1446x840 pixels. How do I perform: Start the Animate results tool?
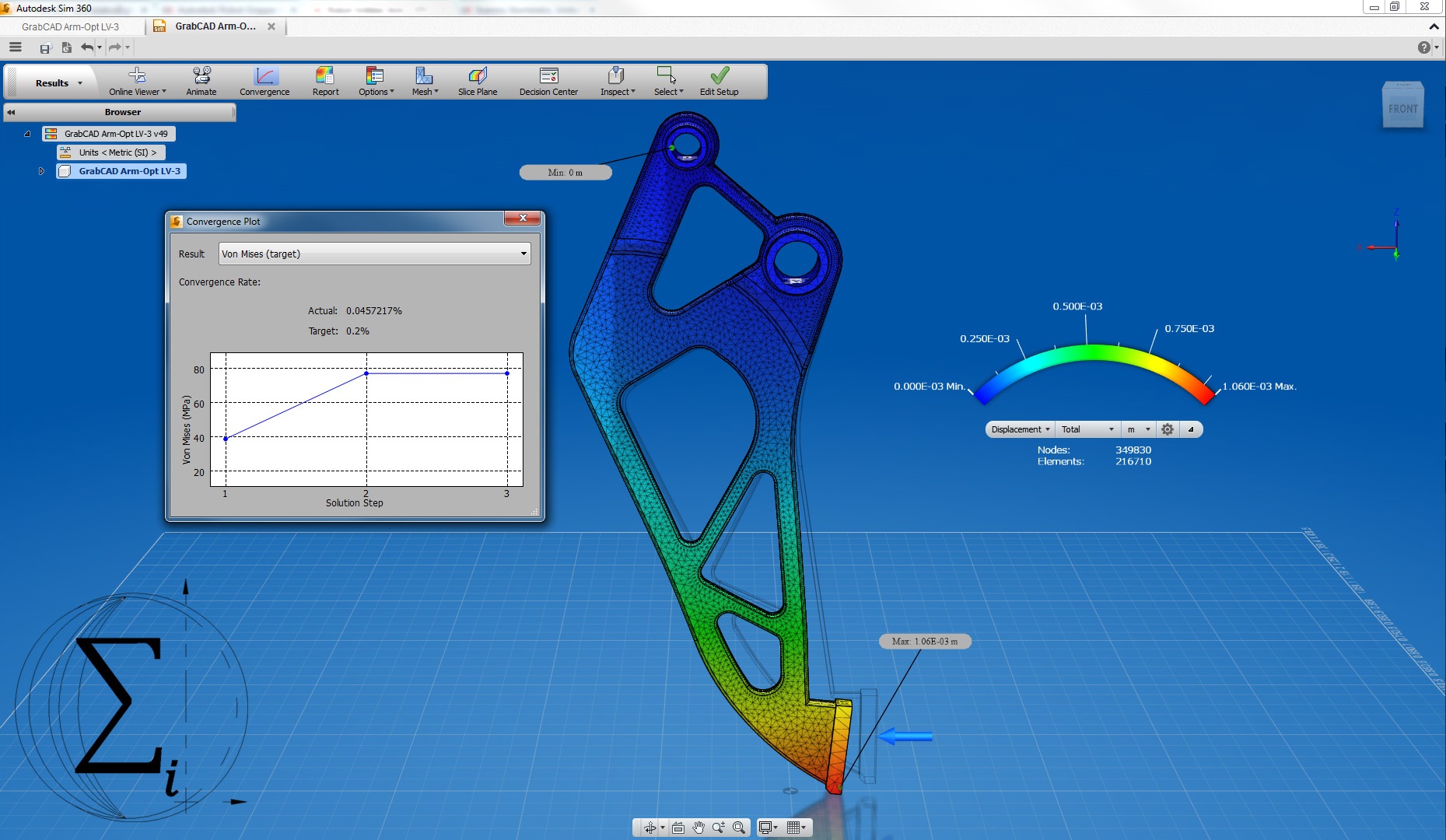click(201, 82)
